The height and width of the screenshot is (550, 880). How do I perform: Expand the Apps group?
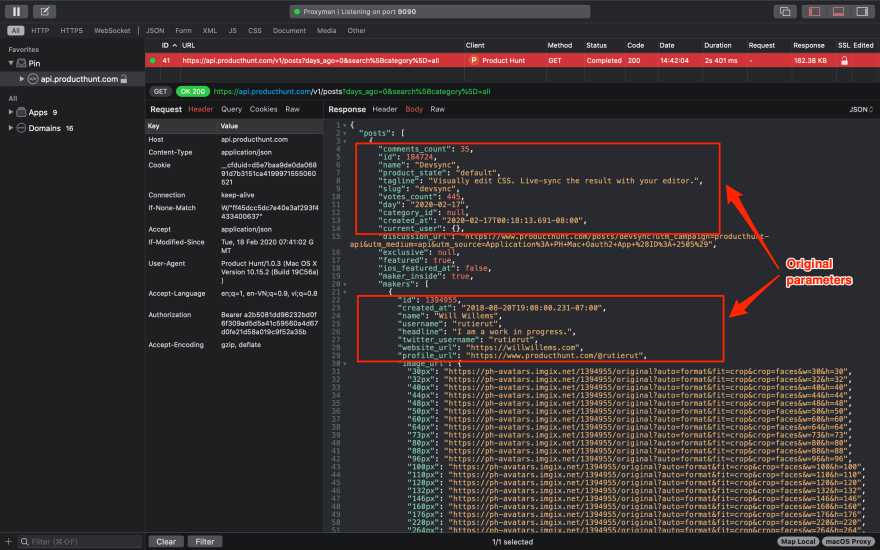tap(11, 112)
